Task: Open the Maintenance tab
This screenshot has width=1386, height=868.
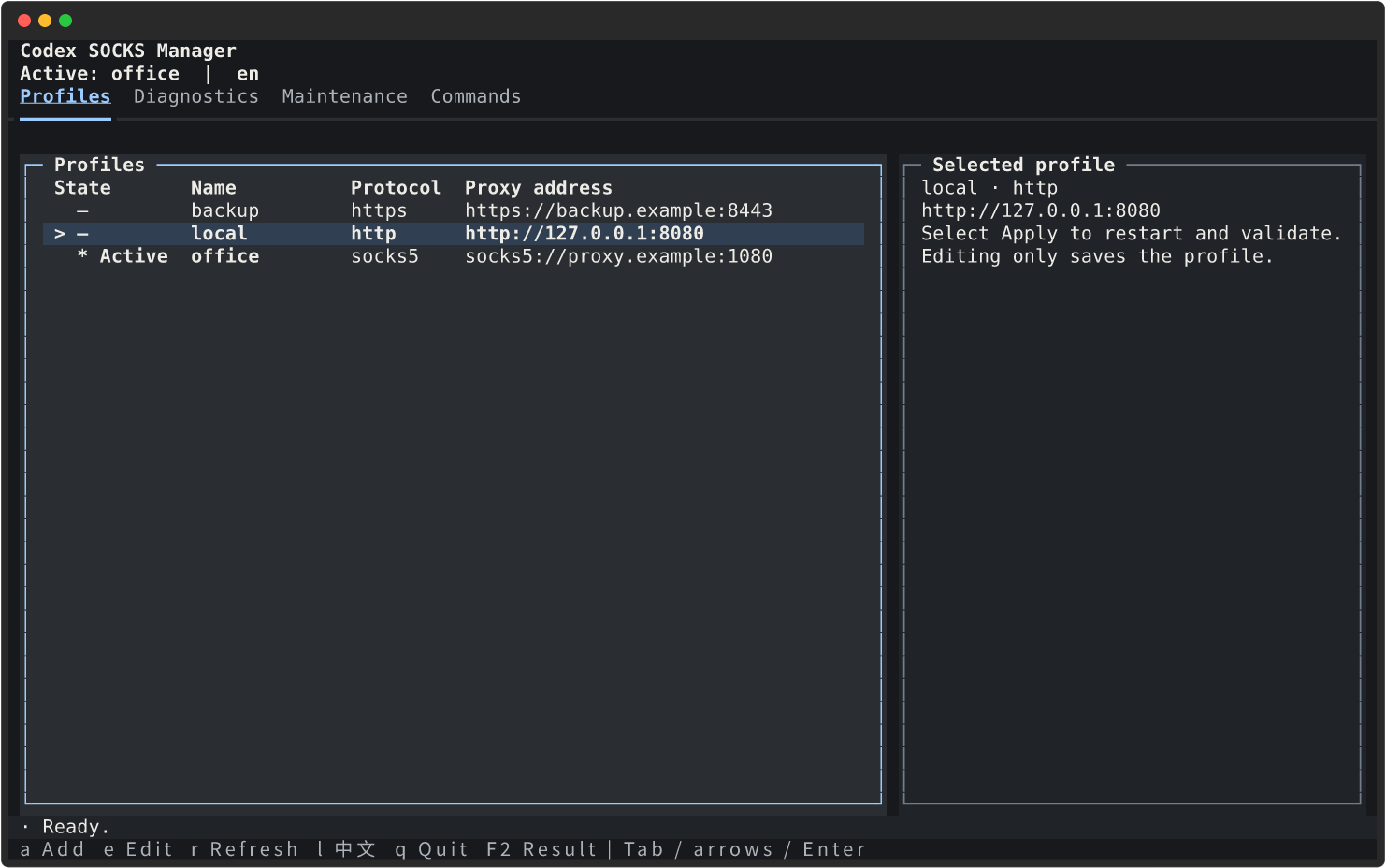Action: pyautogui.click(x=345, y=96)
